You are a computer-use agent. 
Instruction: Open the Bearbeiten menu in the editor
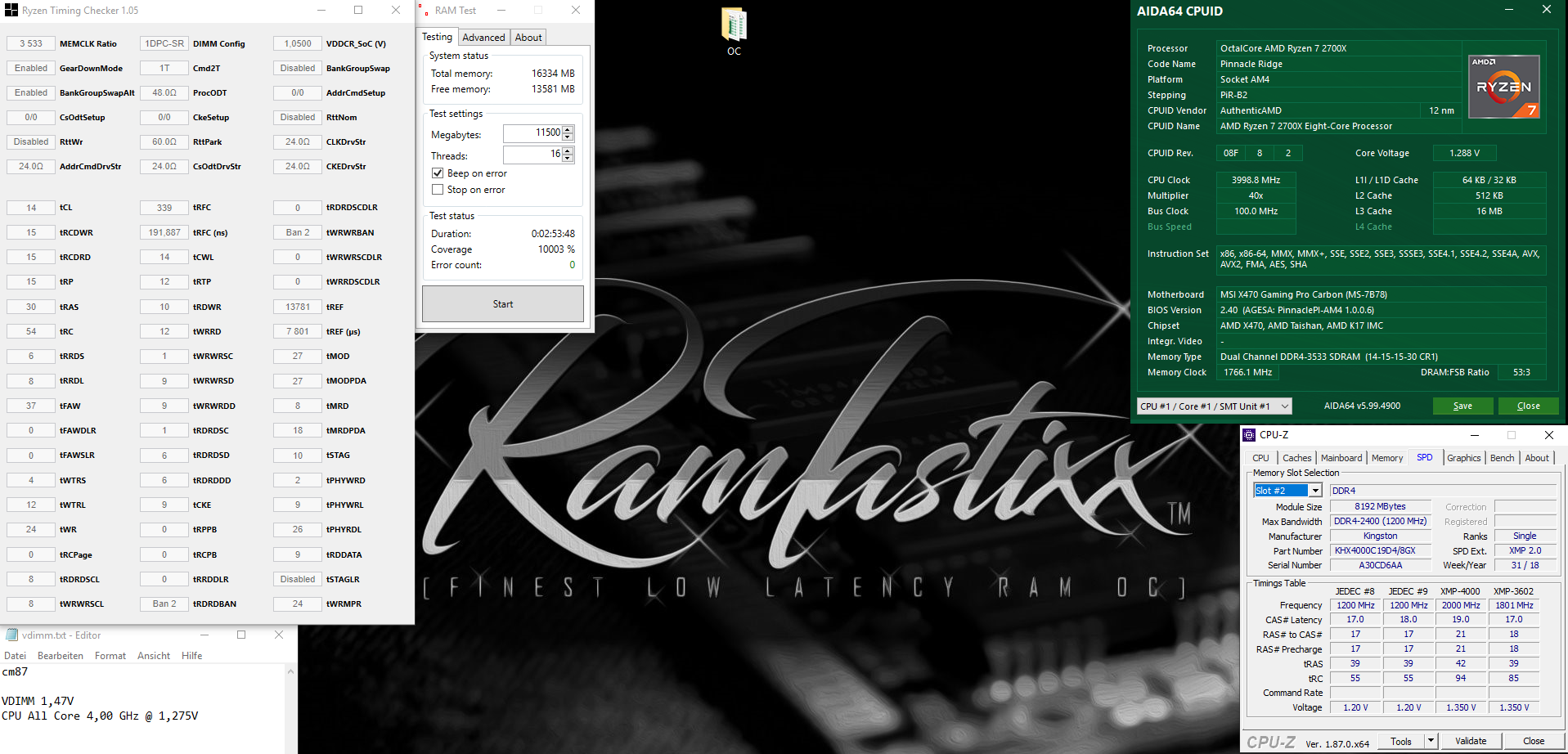tap(61, 656)
